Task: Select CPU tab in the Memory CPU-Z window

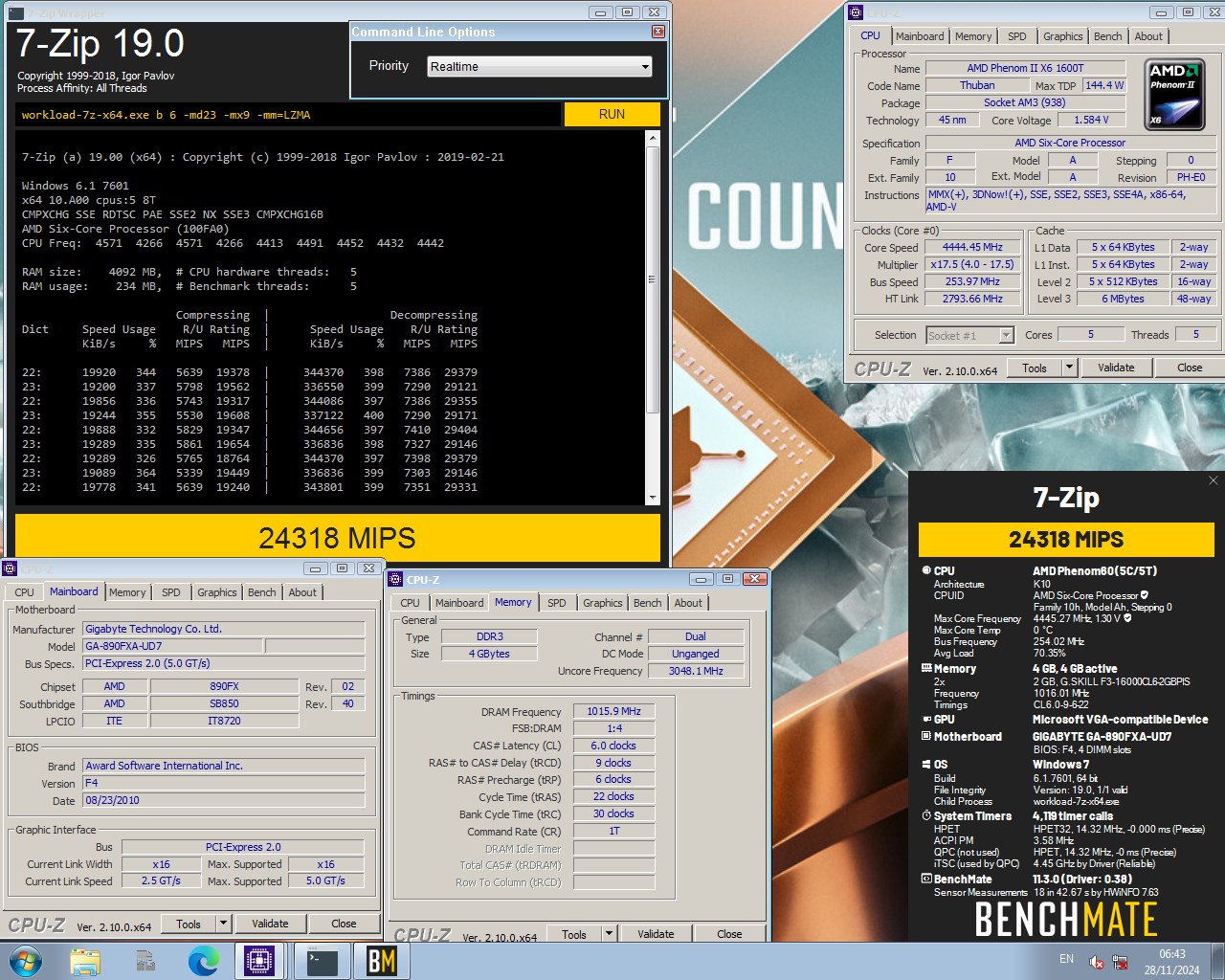Action: pos(410,603)
